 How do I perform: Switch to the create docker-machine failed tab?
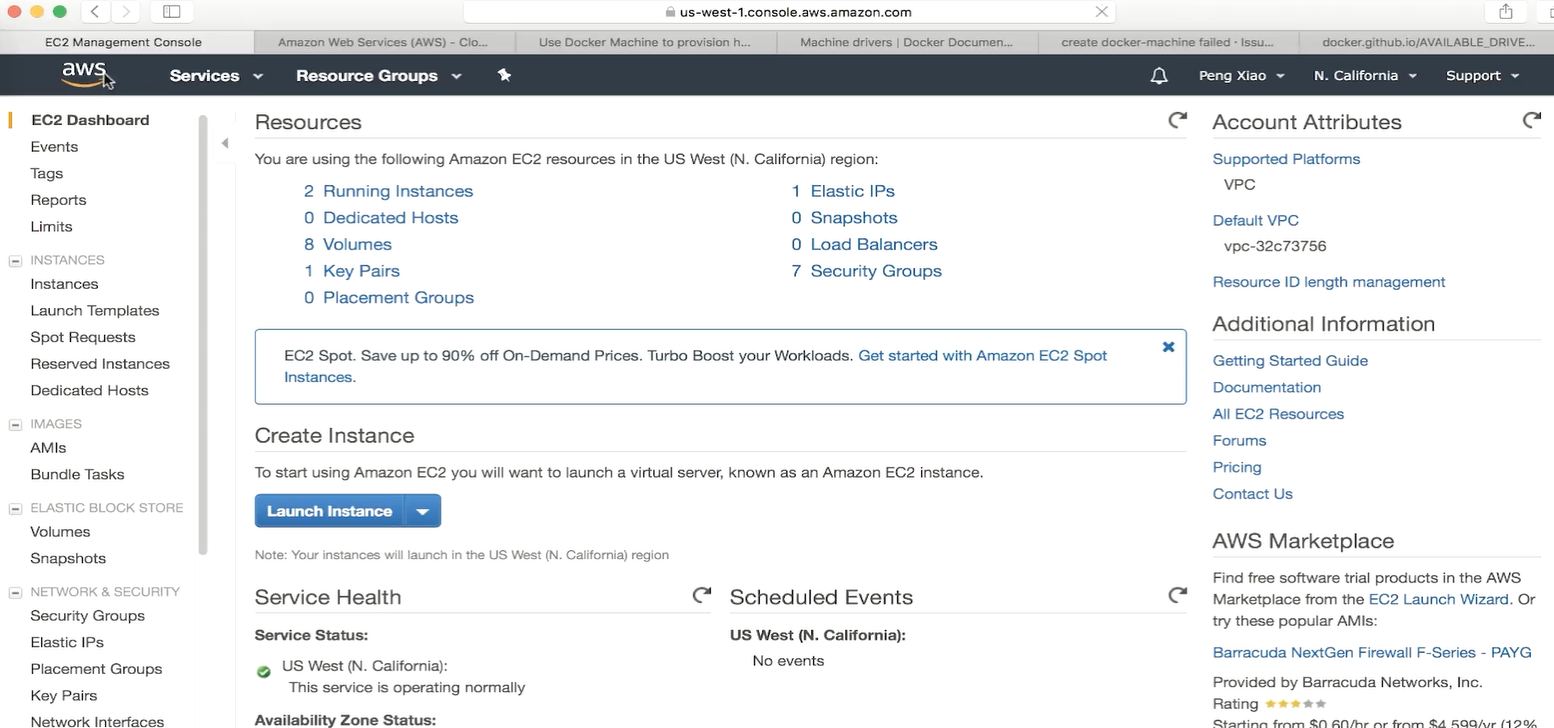point(1167,42)
